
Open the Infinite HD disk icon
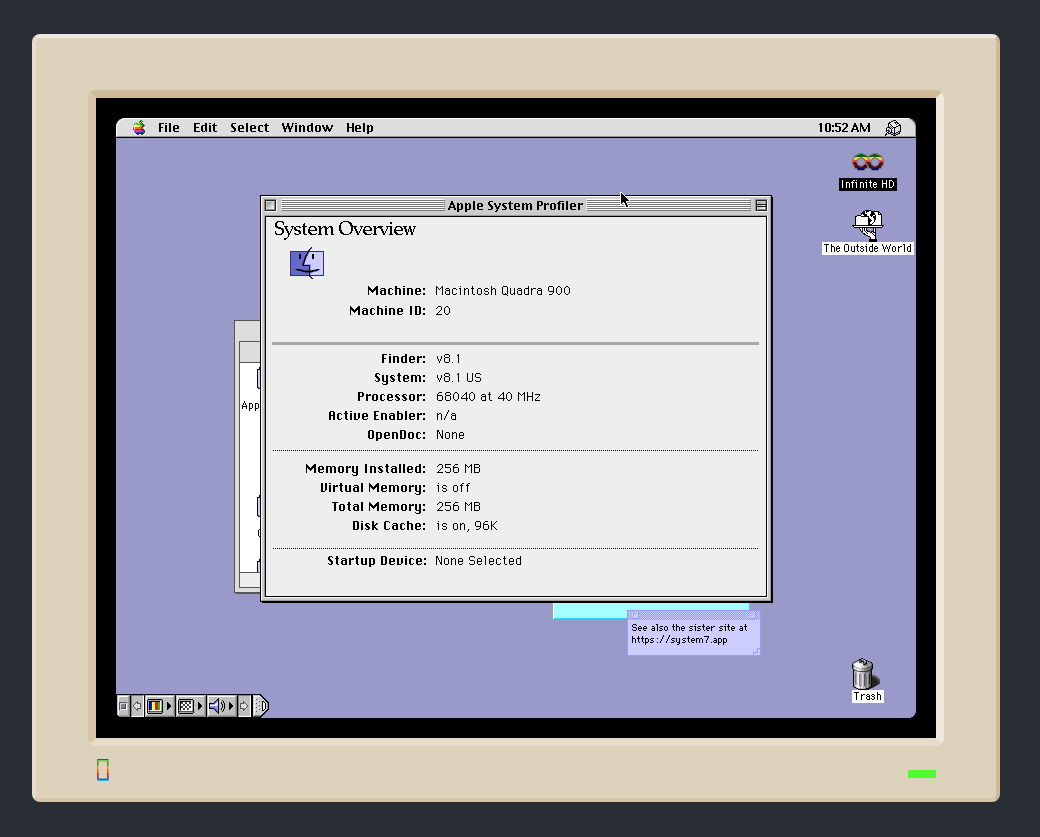(x=866, y=165)
